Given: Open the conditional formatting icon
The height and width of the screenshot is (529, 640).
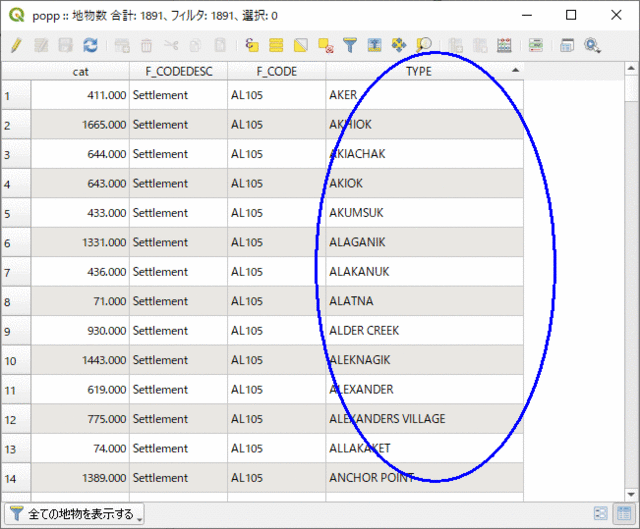Looking at the screenshot, I should tap(536, 45).
